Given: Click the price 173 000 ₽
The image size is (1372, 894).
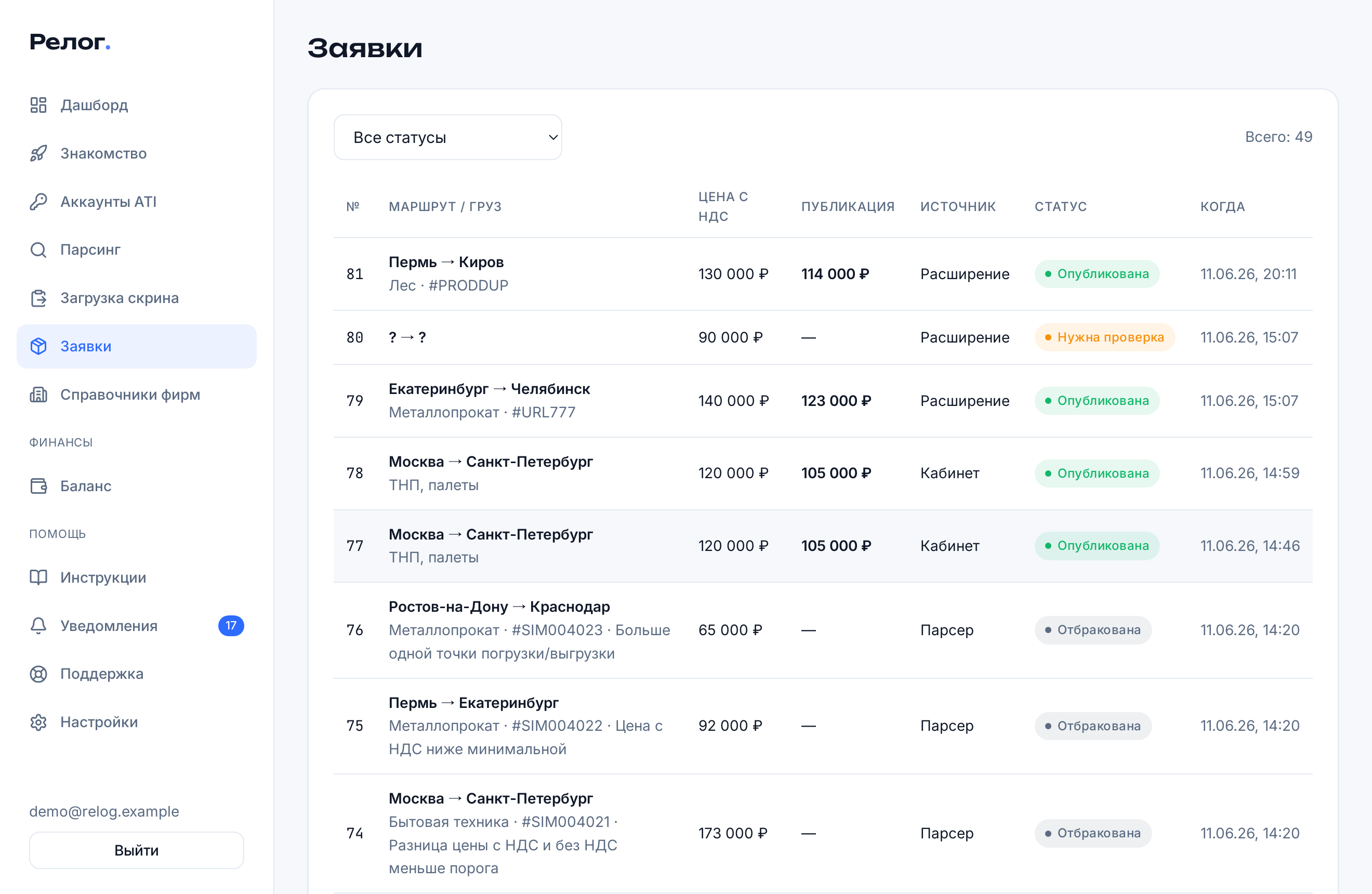Looking at the screenshot, I should coord(733,834).
